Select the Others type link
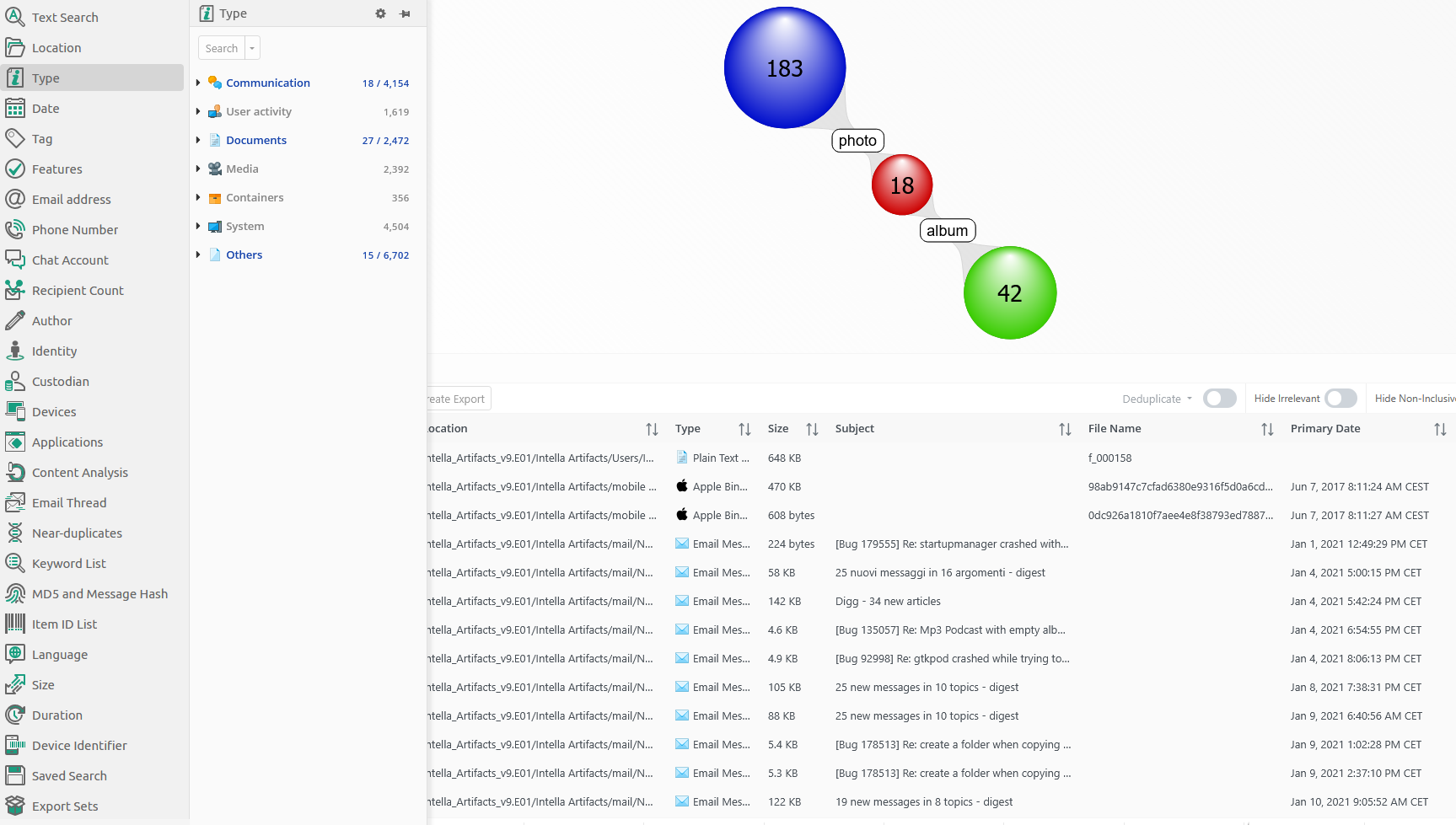 pyautogui.click(x=244, y=254)
